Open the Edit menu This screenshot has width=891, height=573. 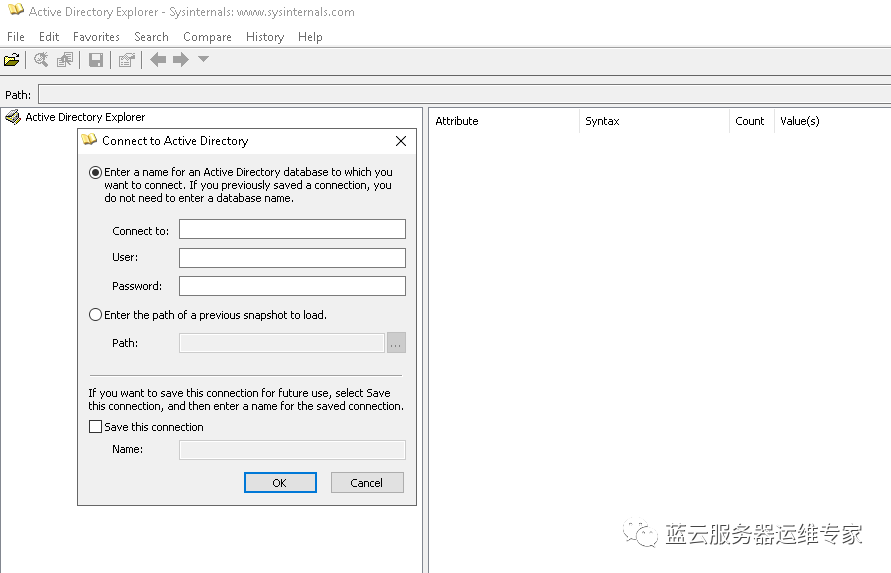49,37
